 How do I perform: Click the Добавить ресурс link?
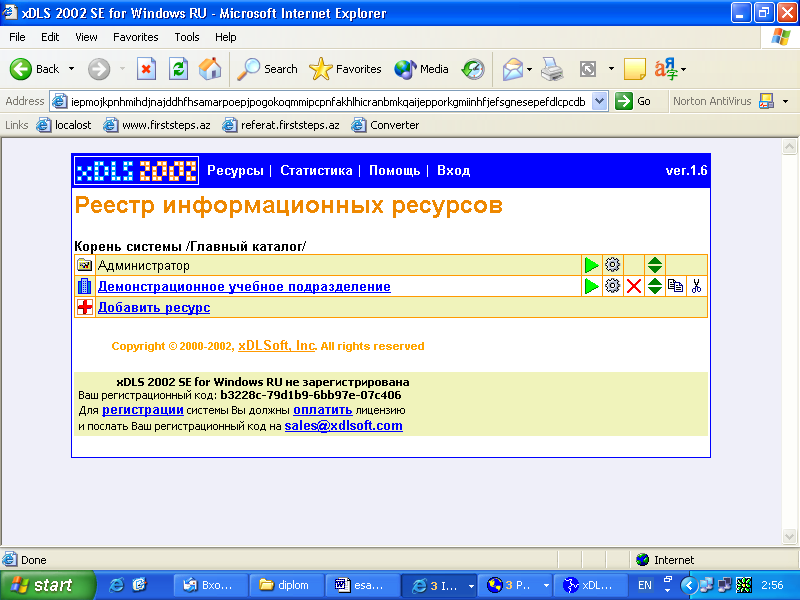point(154,307)
